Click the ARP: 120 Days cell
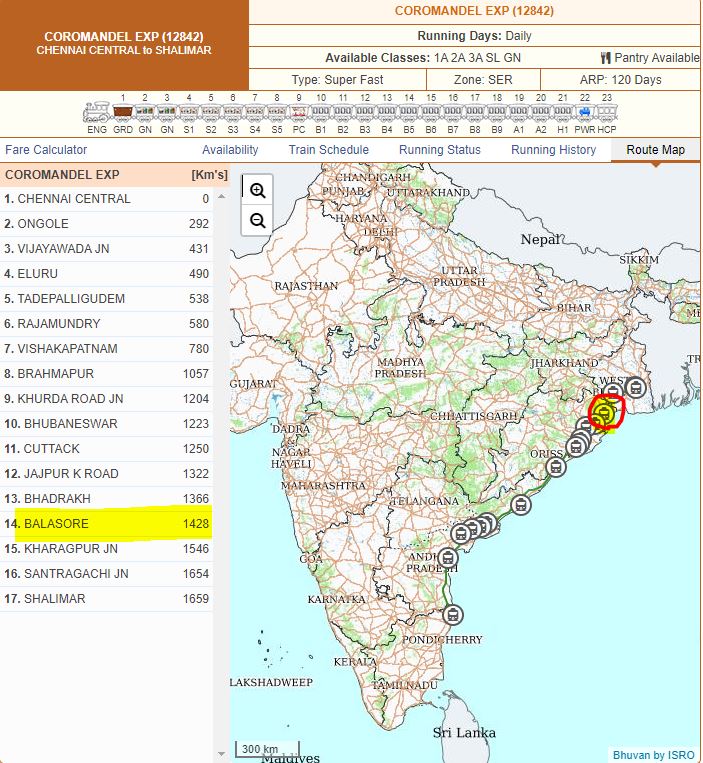The width and height of the screenshot is (703, 763). 620,80
